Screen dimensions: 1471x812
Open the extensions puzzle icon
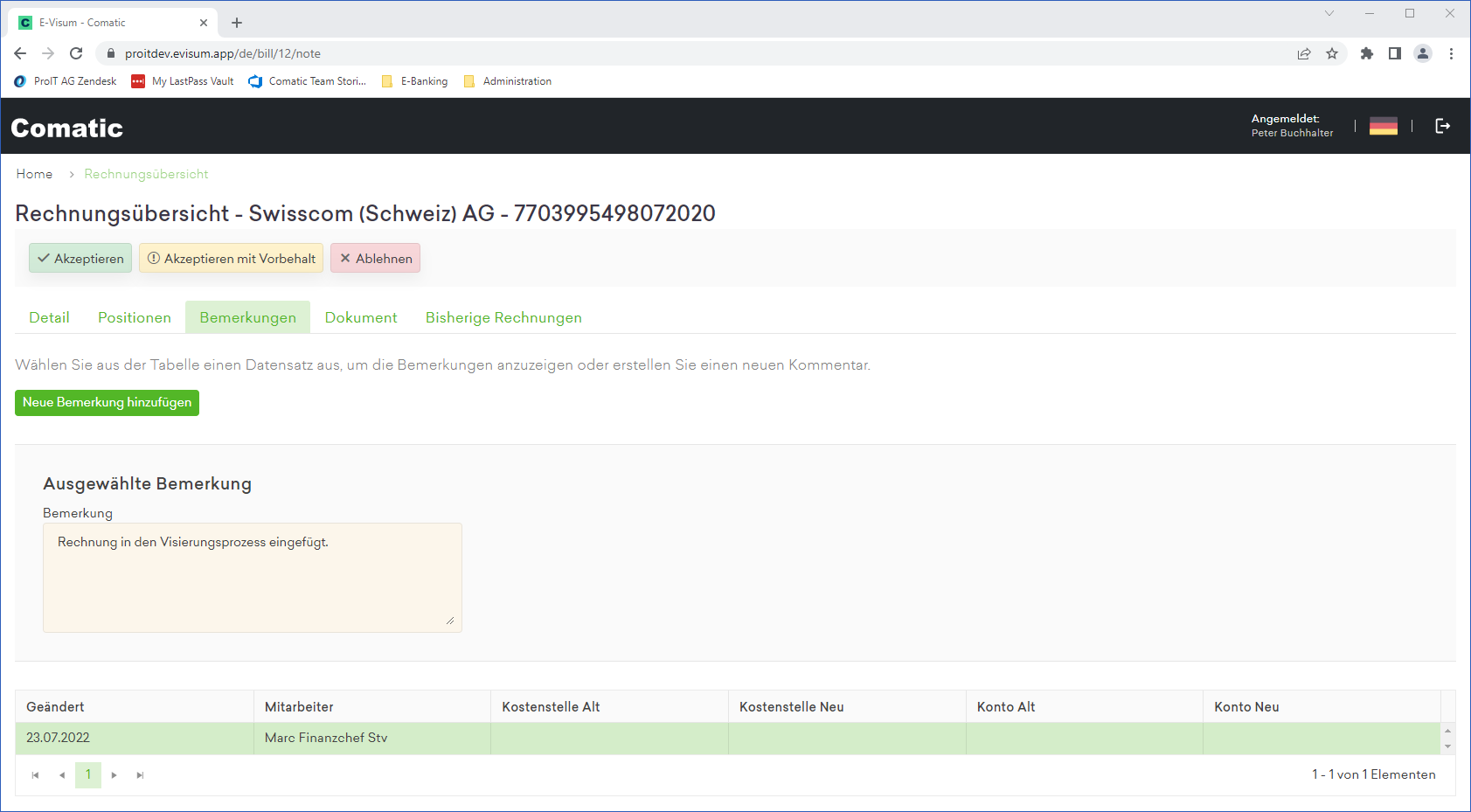(1367, 53)
